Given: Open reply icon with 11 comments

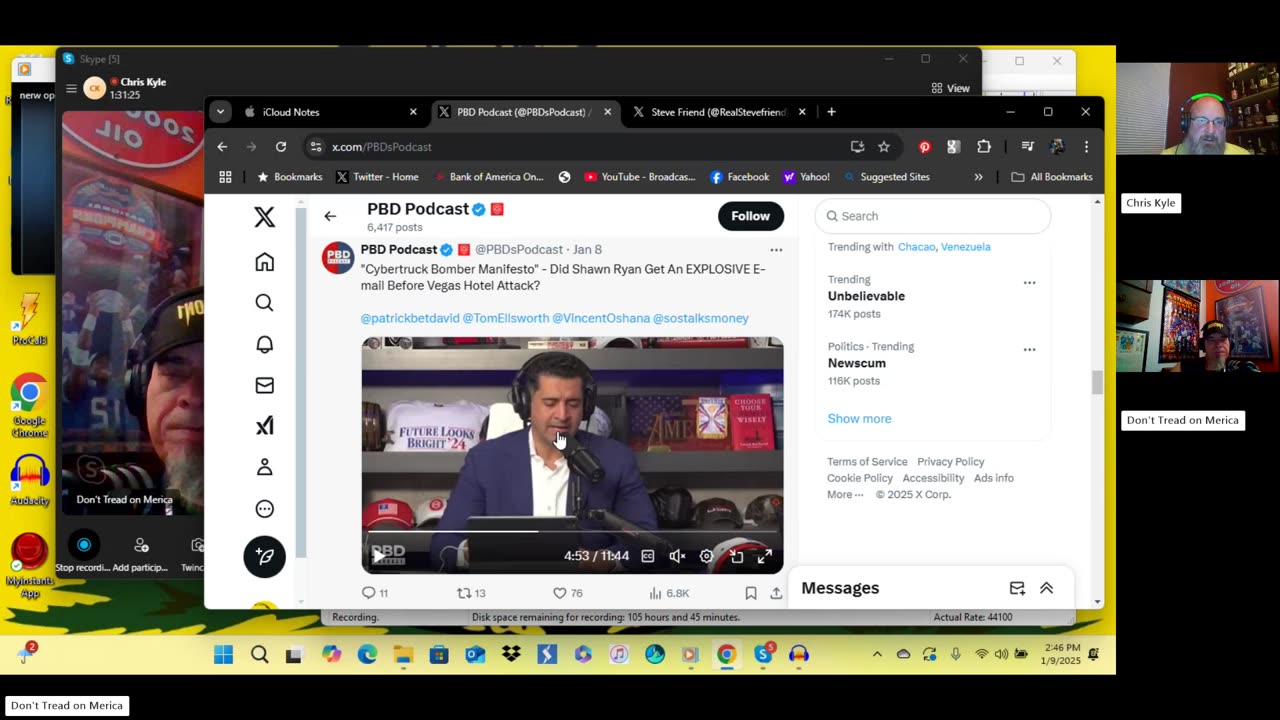Looking at the screenshot, I should click(x=375, y=593).
